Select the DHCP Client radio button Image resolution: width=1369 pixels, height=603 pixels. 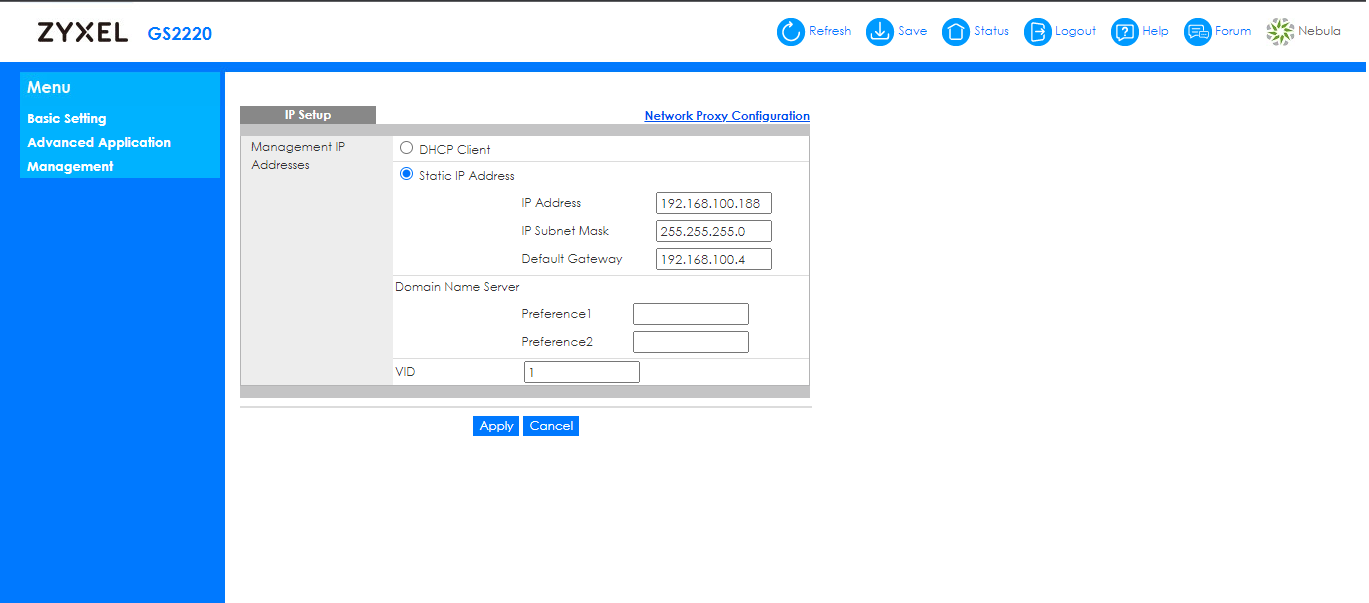tap(407, 148)
